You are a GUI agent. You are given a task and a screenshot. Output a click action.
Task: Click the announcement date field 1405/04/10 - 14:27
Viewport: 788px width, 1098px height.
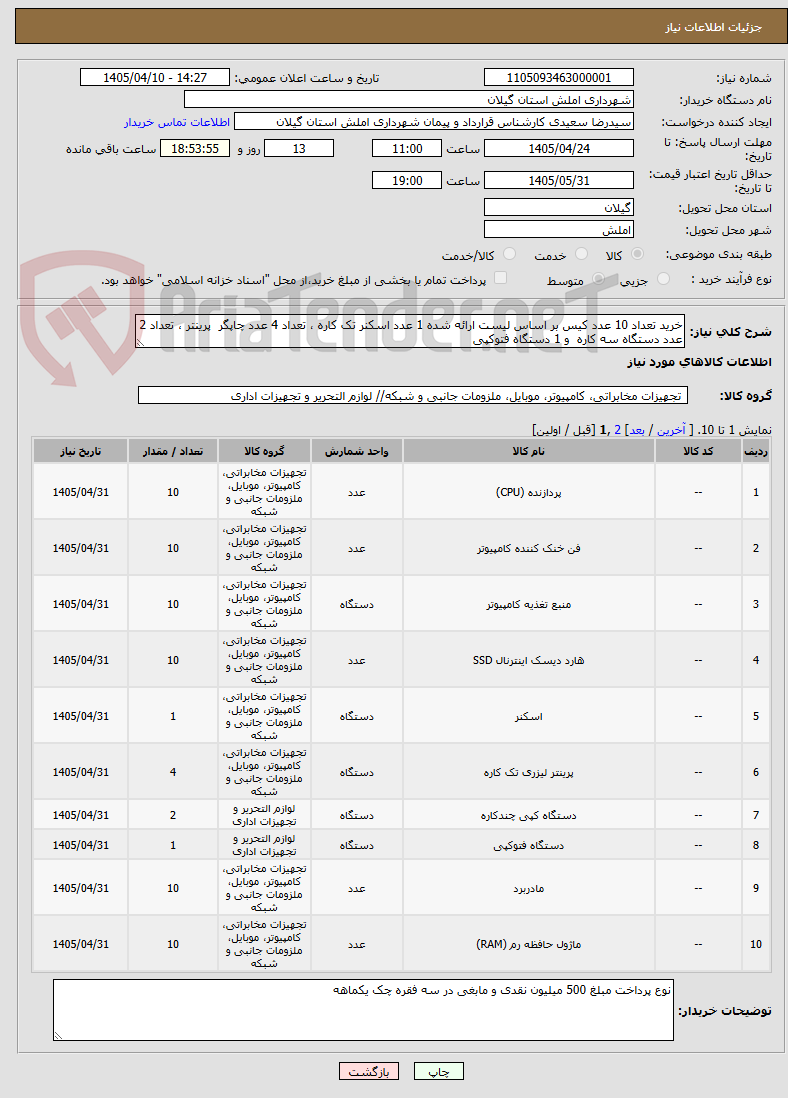(x=155, y=78)
